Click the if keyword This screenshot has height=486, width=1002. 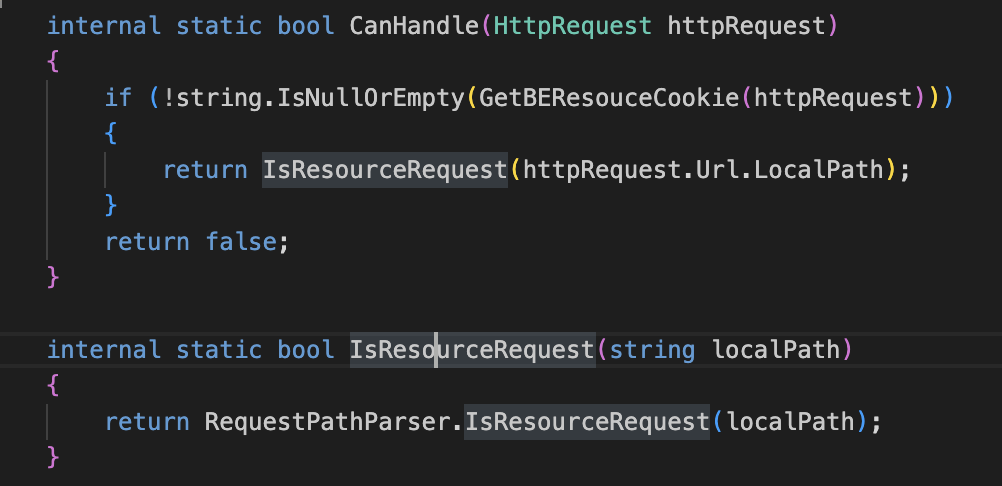point(118,98)
